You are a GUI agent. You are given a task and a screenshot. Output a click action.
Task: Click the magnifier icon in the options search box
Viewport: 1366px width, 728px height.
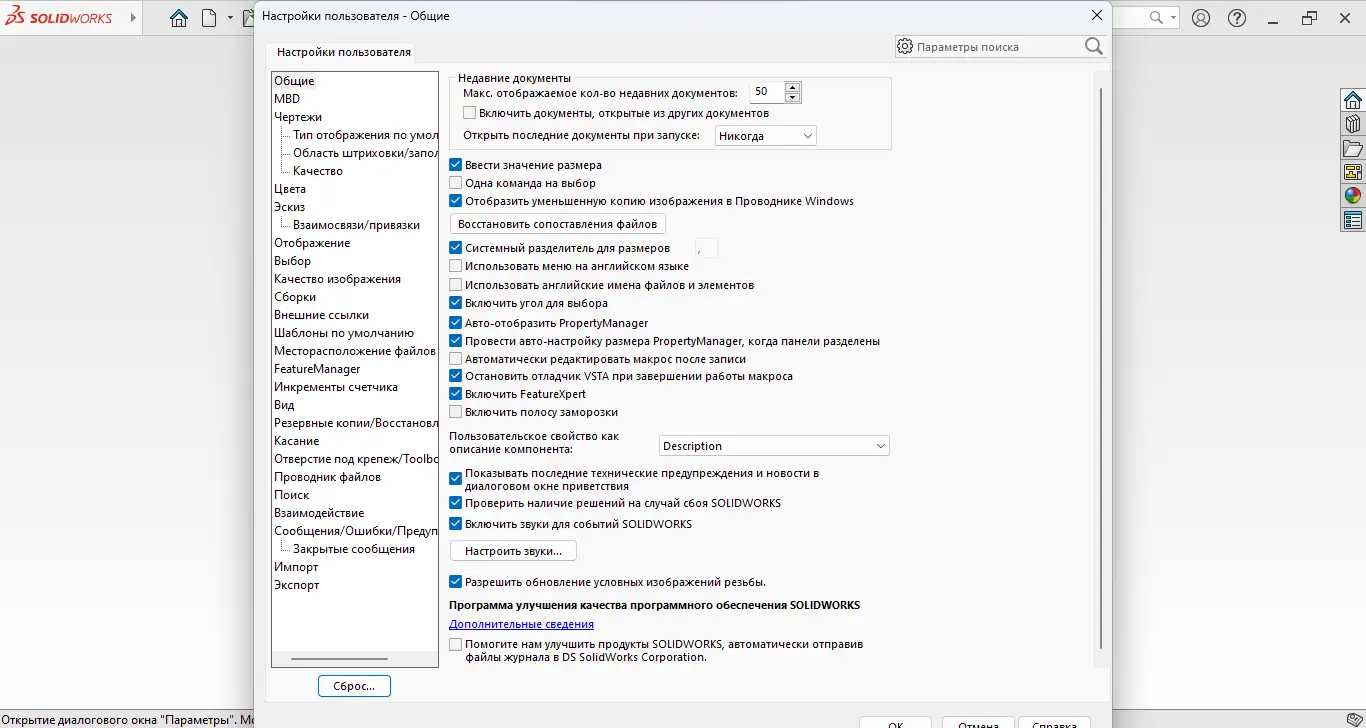click(1093, 46)
